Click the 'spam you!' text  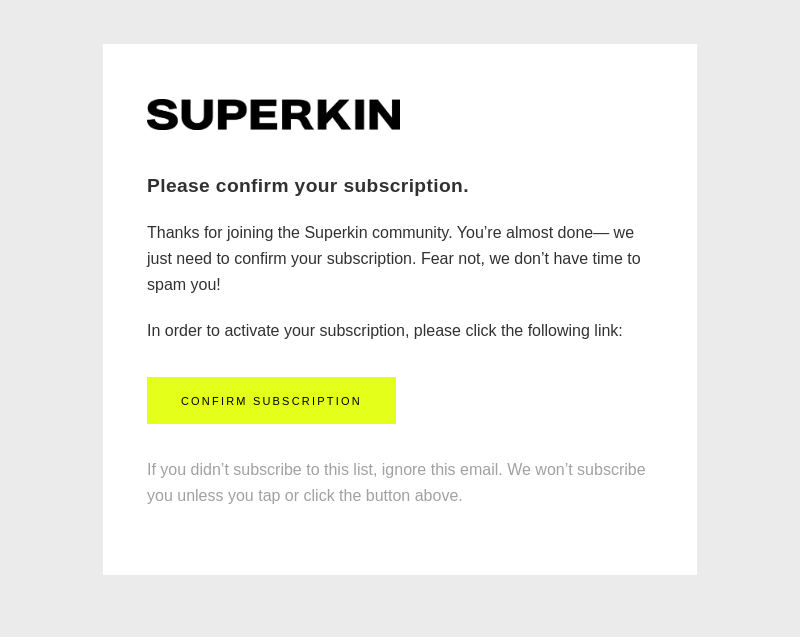(184, 285)
